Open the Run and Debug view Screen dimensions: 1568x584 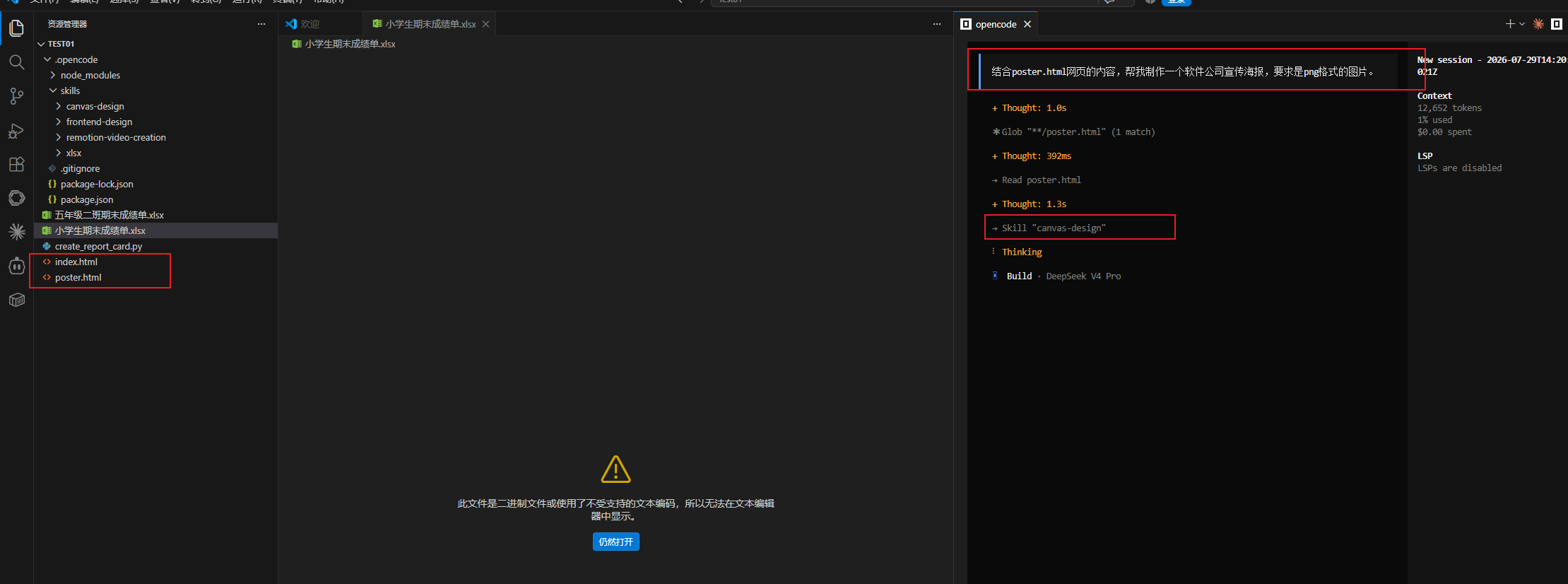click(16, 131)
